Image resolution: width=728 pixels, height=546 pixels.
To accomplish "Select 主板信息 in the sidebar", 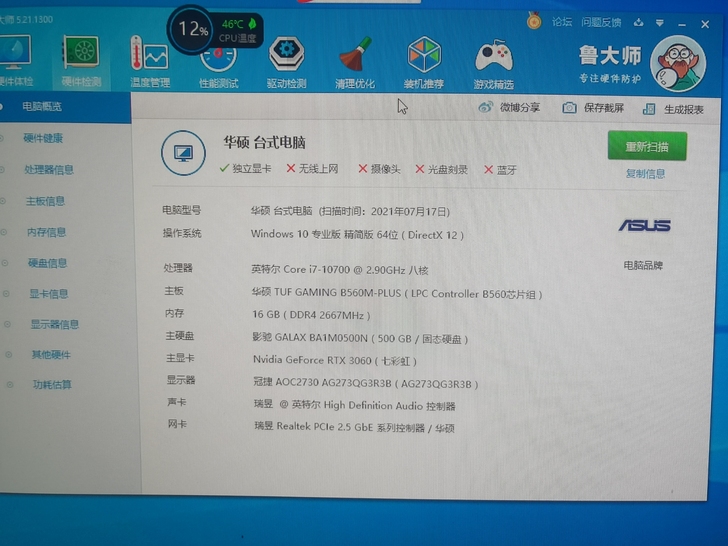I will click(45, 201).
